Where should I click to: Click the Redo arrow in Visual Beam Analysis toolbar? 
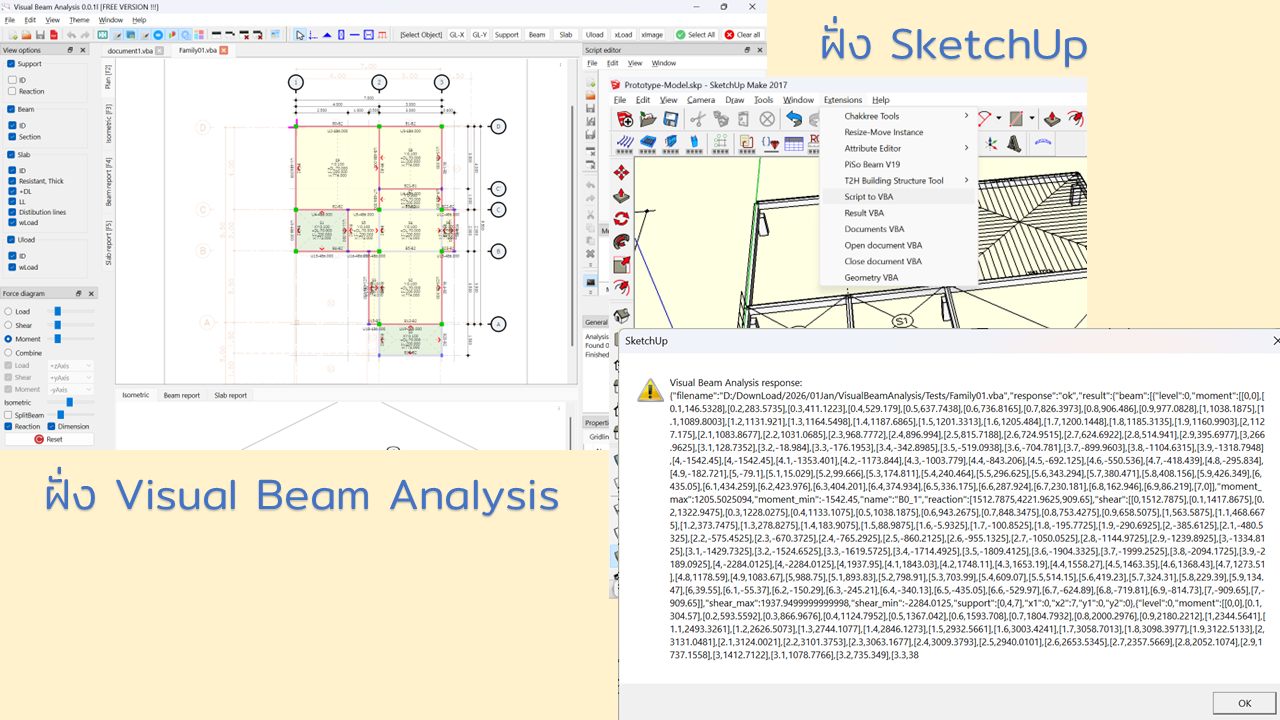coord(85,35)
